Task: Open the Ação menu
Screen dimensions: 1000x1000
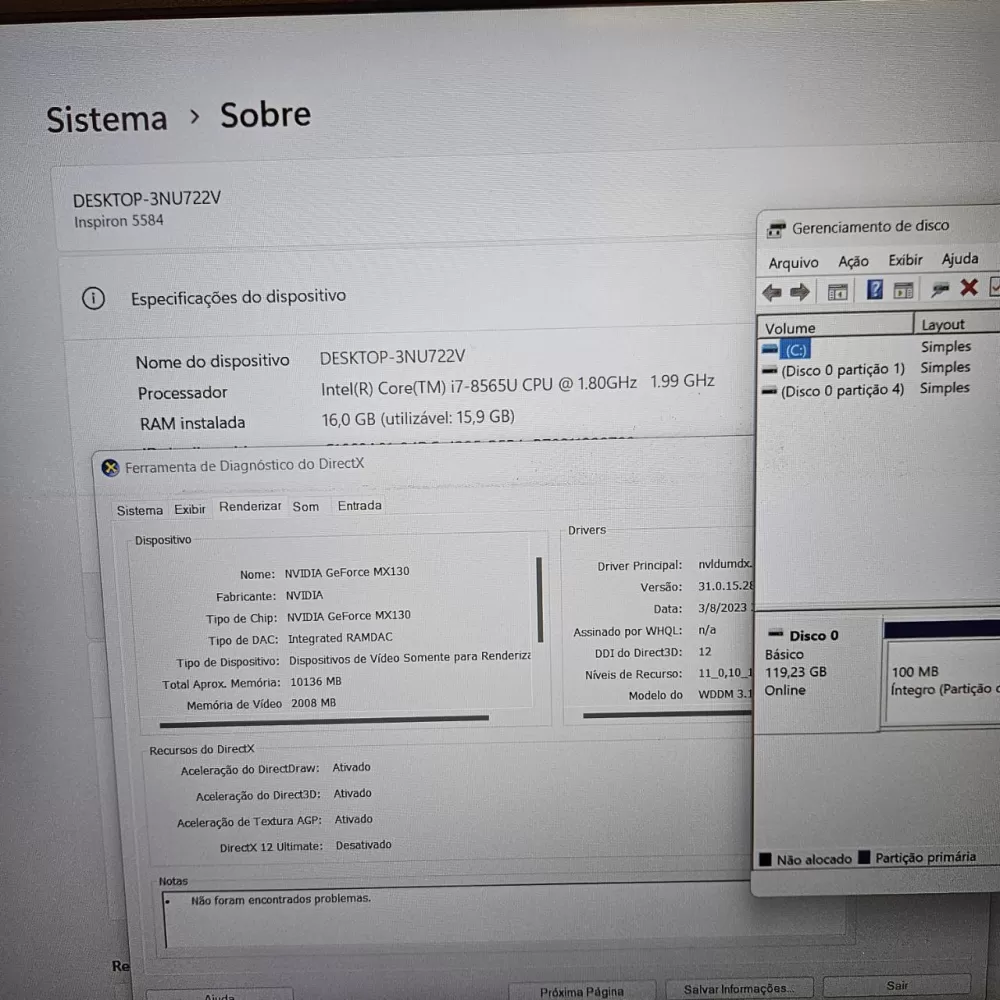Action: point(853,261)
